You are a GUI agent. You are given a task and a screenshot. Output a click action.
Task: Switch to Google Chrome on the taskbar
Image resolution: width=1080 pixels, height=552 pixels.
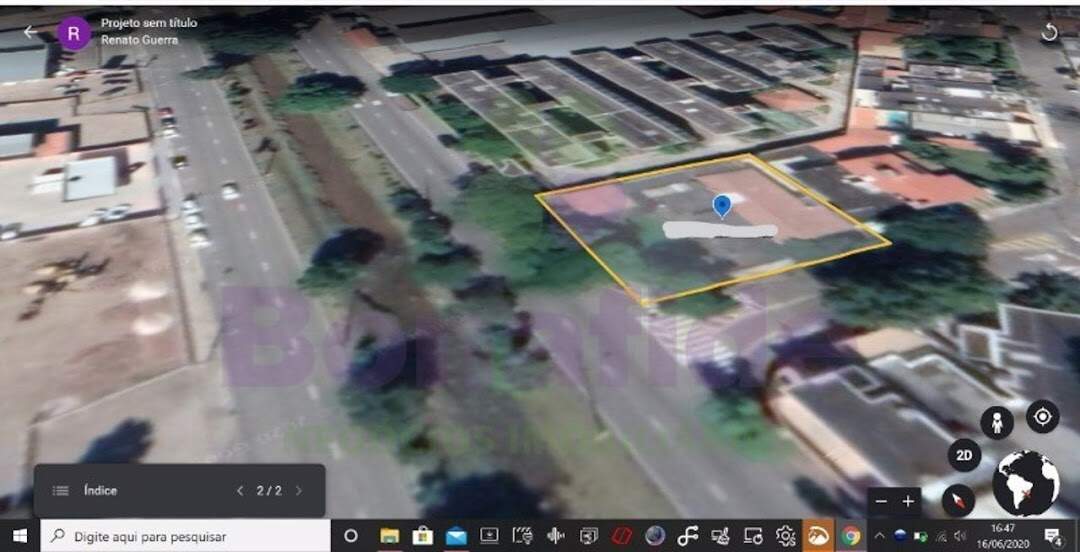click(x=851, y=536)
